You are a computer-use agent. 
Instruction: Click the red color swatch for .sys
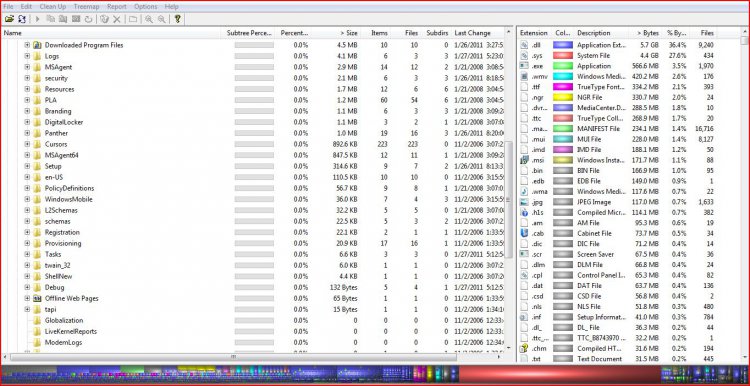[562, 55]
